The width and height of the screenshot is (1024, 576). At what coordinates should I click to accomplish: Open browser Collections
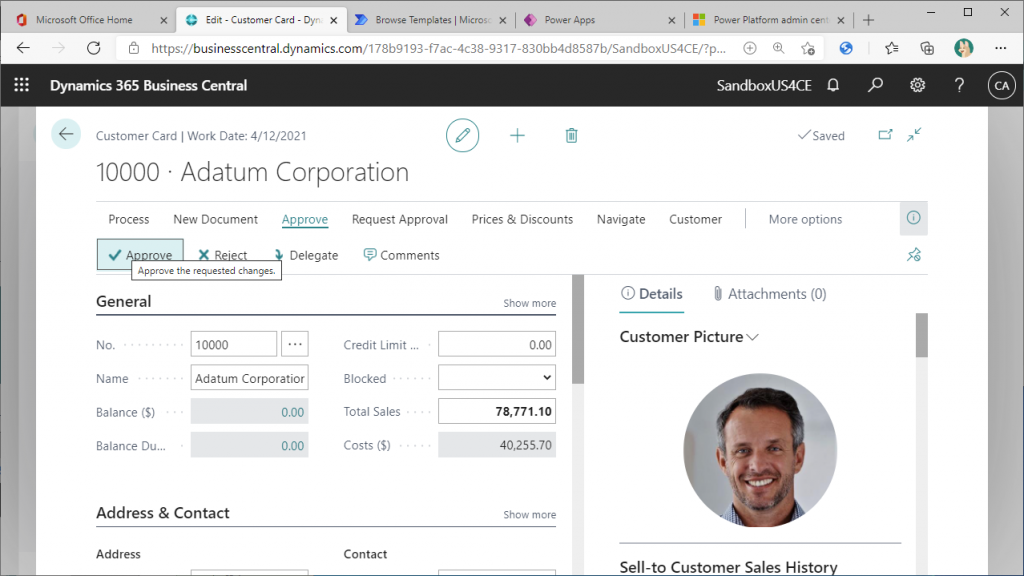point(927,48)
